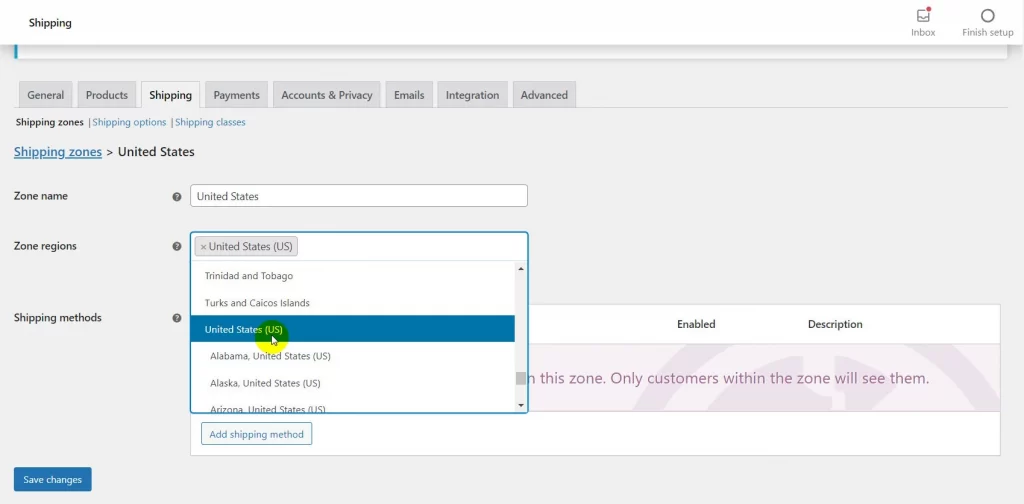Screen dimensions: 1024x504
Task: Click the Shipping page title
Action: (x=50, y=23)
